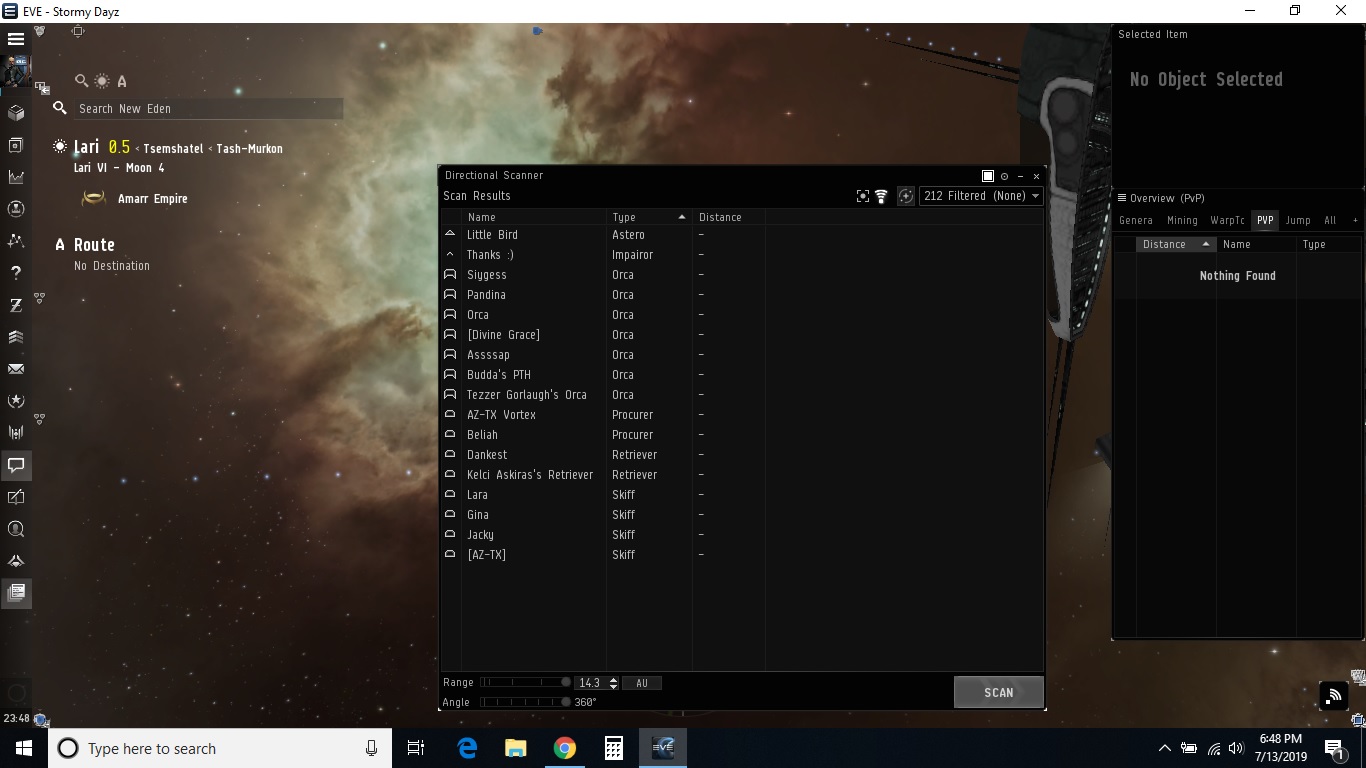Switch to the Mining overview tab
The height and width of the screenshot is (768, 1366).
click(1181, 220)
